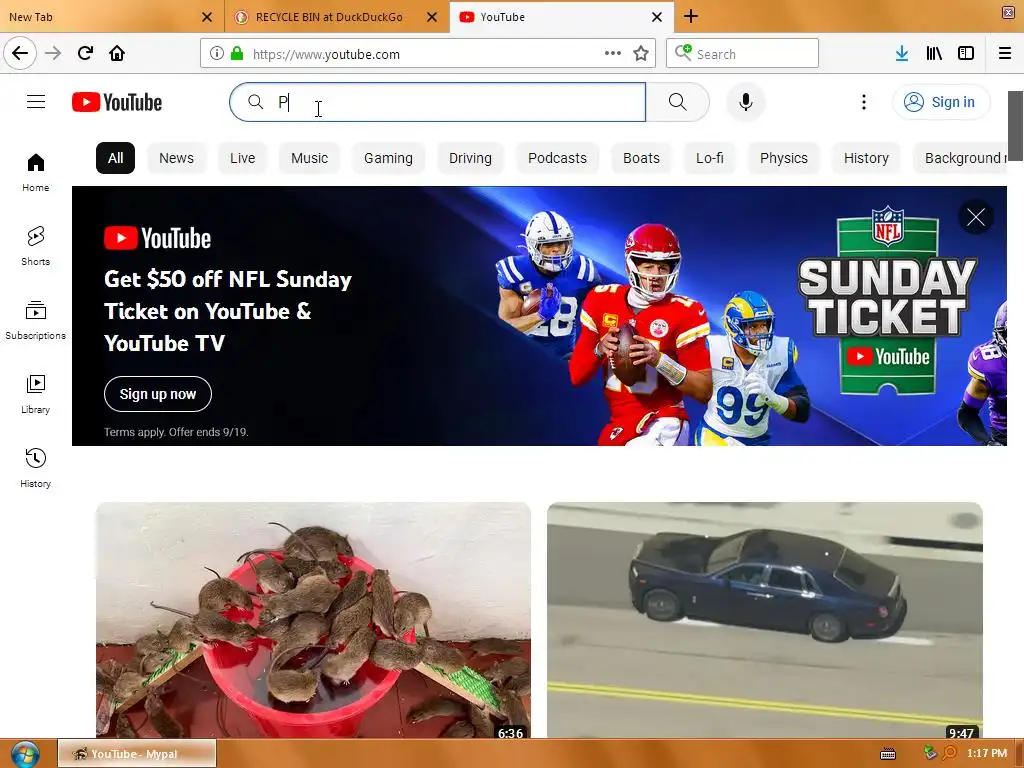Open the browser home page icon

click(117, 53)
